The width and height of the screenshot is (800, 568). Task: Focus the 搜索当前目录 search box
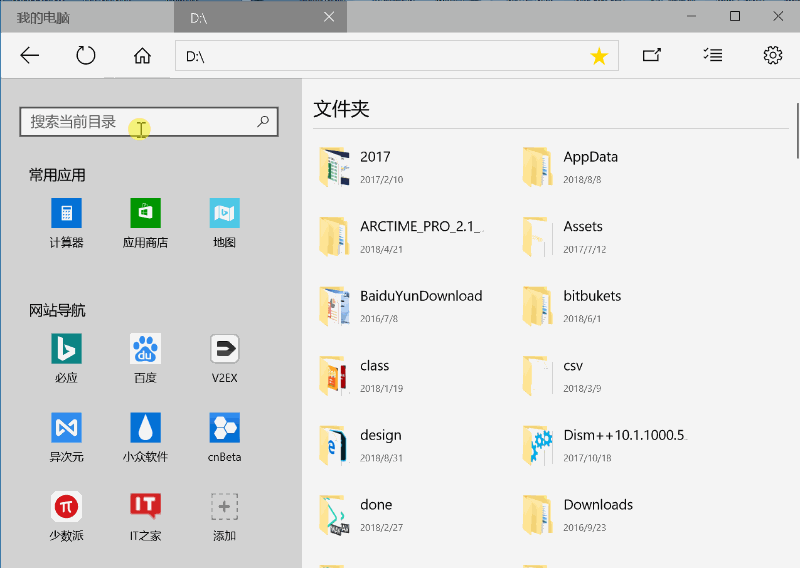pos(149,121)
